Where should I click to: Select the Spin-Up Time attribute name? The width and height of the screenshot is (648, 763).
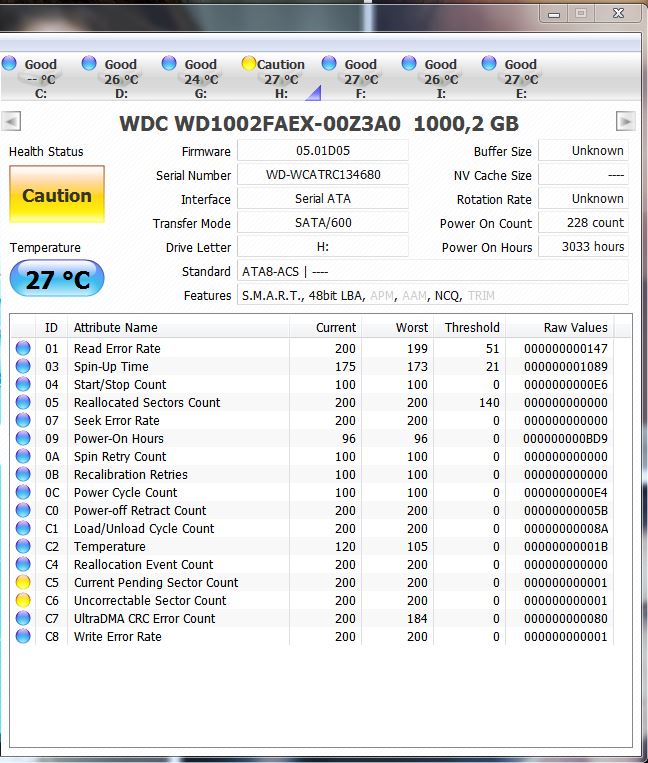coord(111,366)
